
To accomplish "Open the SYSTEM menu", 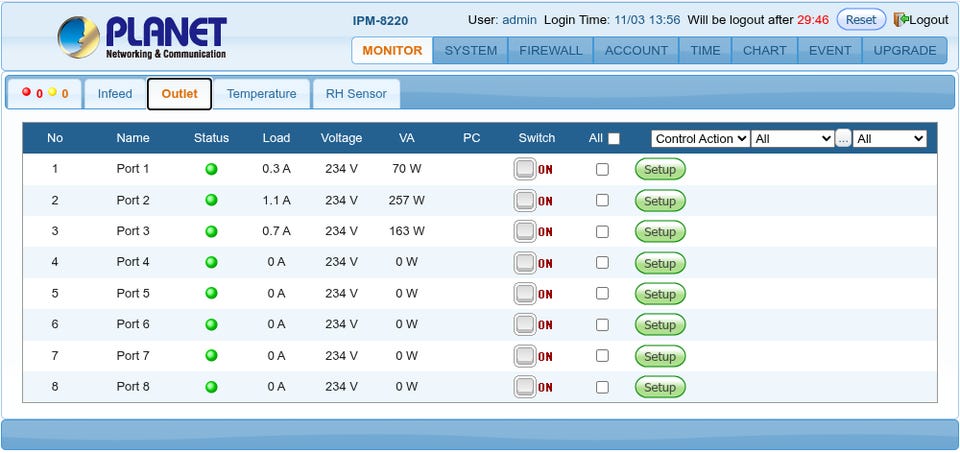I will (x=470, y=50).
